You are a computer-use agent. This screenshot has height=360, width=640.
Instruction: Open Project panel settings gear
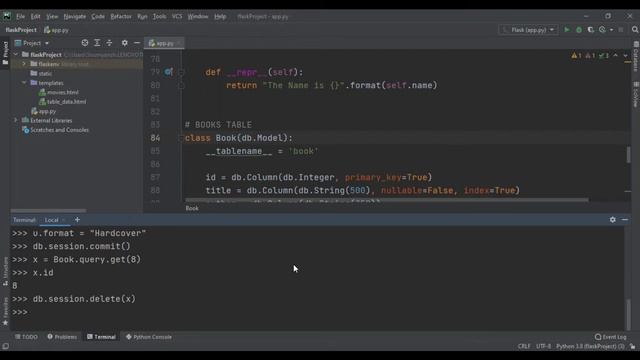pos(124,43)
